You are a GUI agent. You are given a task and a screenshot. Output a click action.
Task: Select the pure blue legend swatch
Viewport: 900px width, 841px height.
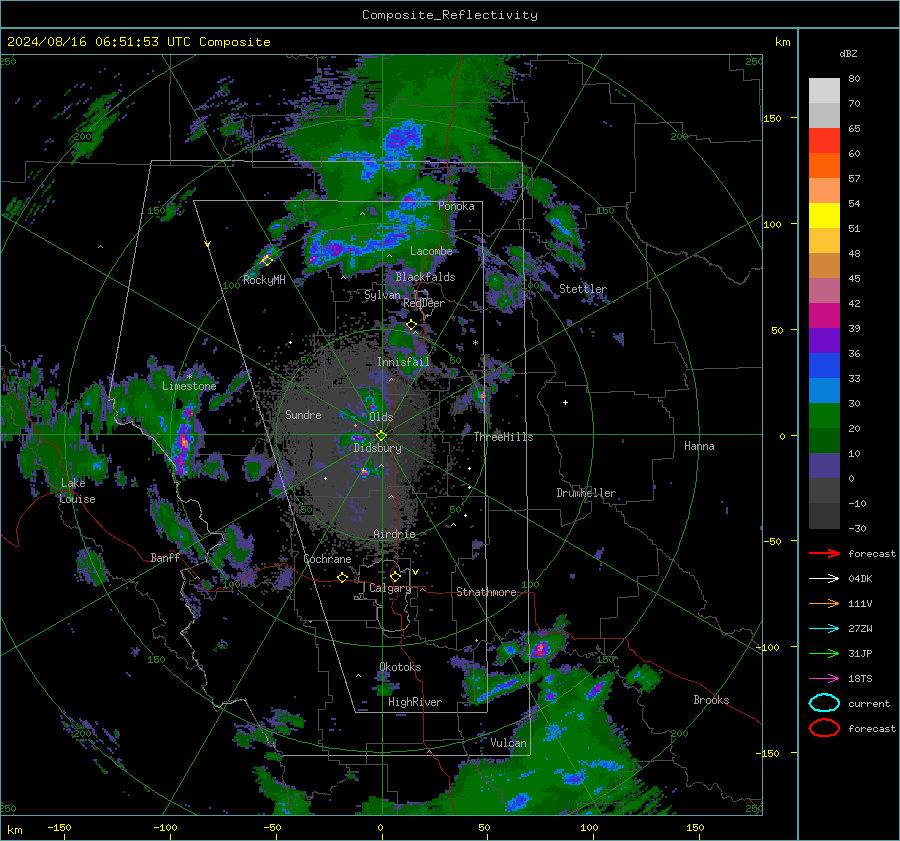(824, 366)
